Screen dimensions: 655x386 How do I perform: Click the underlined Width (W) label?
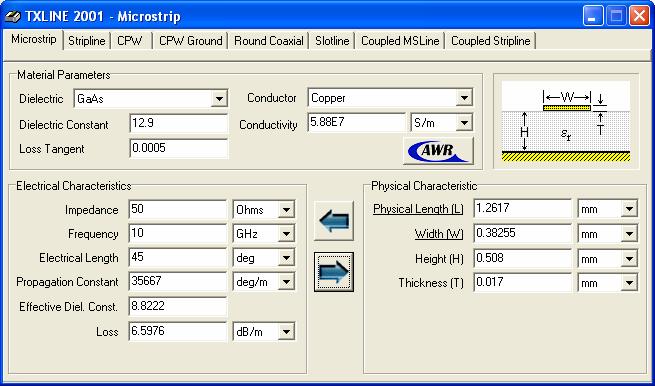pyautogui.click(x=439, y=234)
